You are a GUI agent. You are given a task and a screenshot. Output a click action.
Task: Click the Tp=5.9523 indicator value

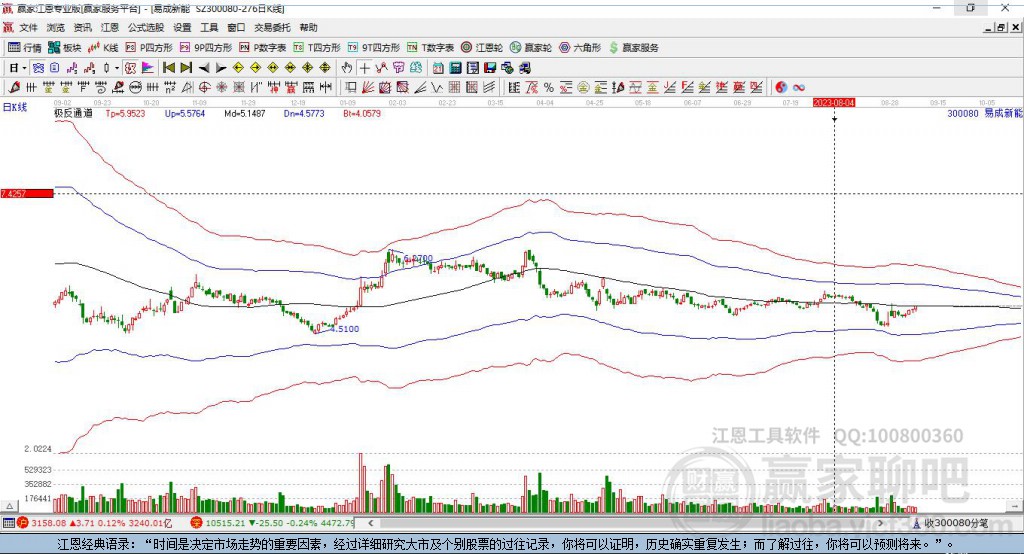pos(125,113)
